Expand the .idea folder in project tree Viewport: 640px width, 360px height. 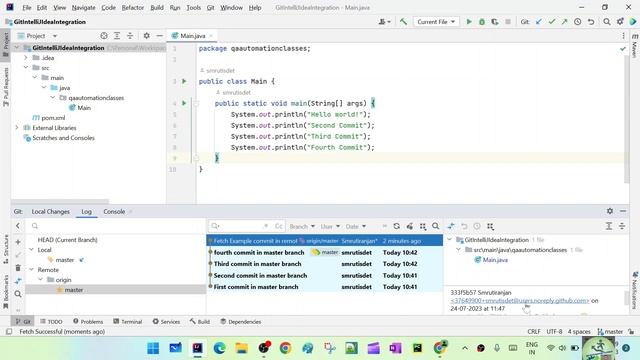pyautogui.click(x=26, y=58)
